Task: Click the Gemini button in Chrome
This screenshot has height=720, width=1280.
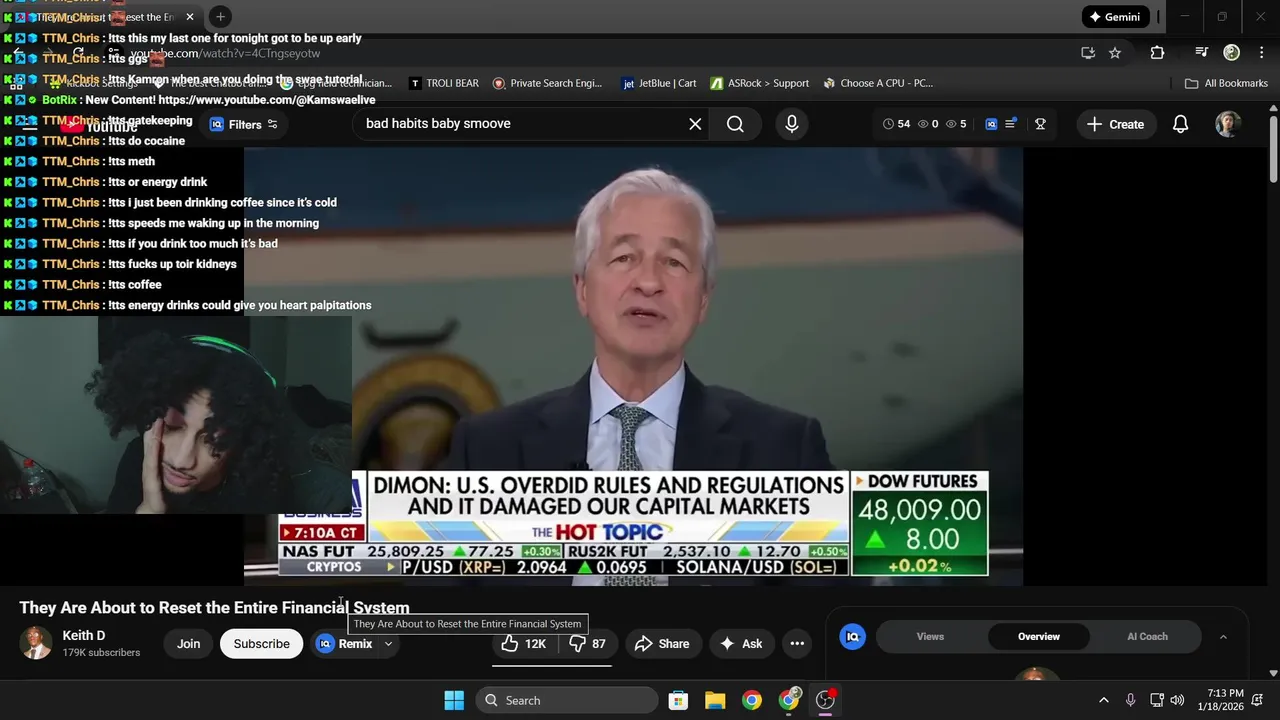Action: (x=1114, y=17)
